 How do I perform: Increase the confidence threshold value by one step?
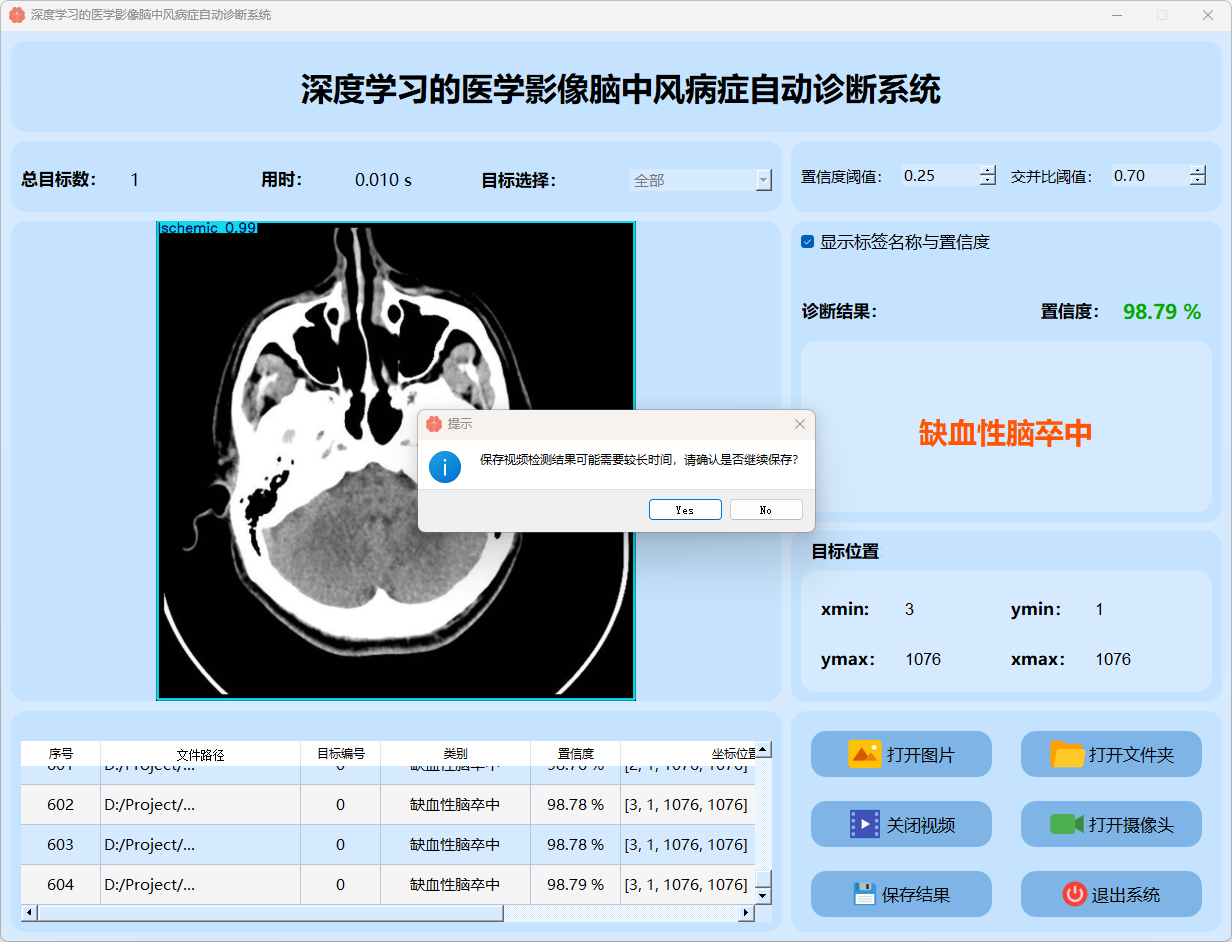[x=988, y=170]
